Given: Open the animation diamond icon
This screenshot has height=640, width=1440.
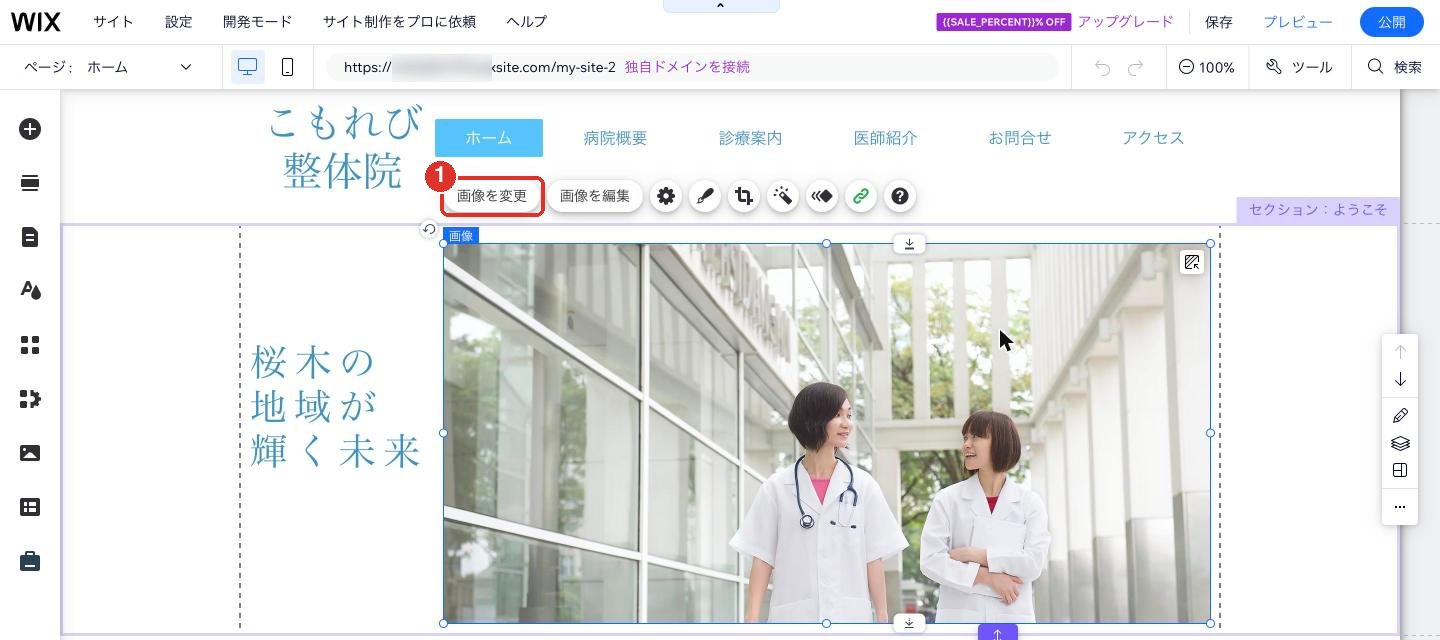Looking at the screenshot, I should point(822,196).
